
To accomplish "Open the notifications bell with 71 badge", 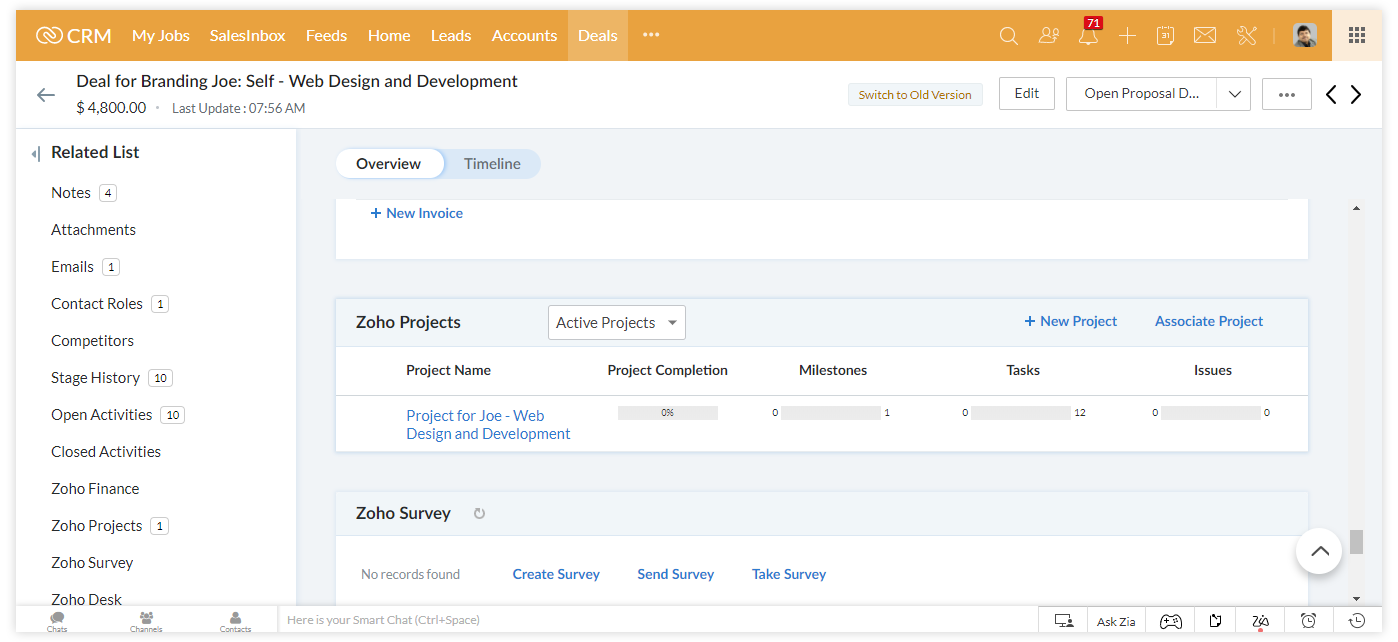I will tap(1088, 36).
